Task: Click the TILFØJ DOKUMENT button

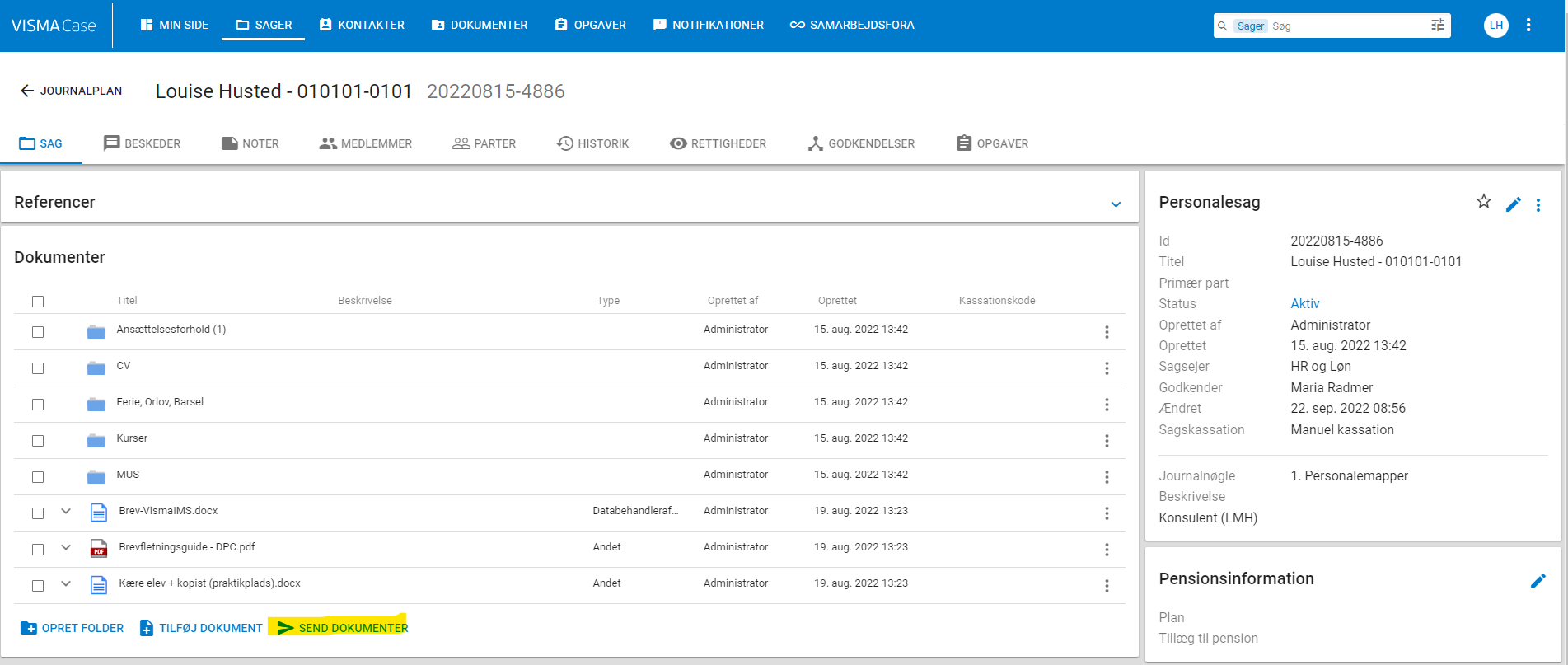Action: [201, 628]
